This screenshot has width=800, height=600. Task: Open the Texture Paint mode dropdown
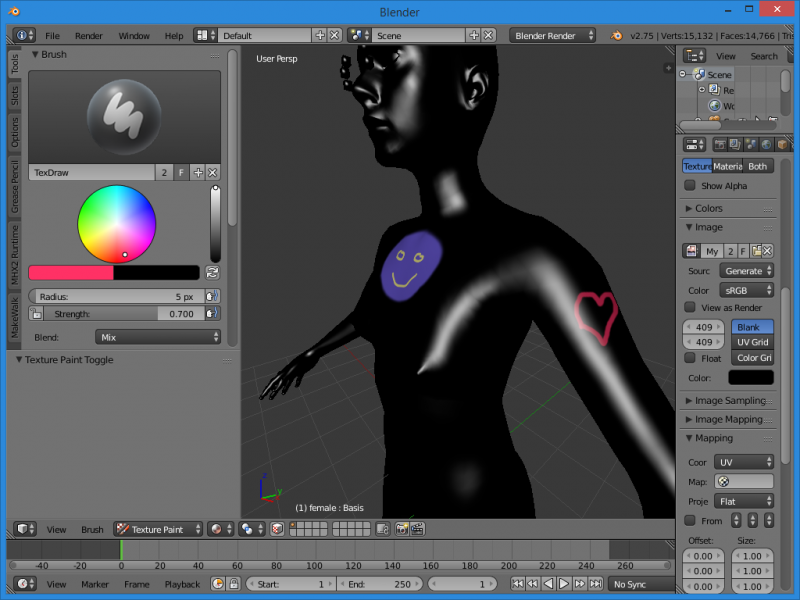coord(158,529)
